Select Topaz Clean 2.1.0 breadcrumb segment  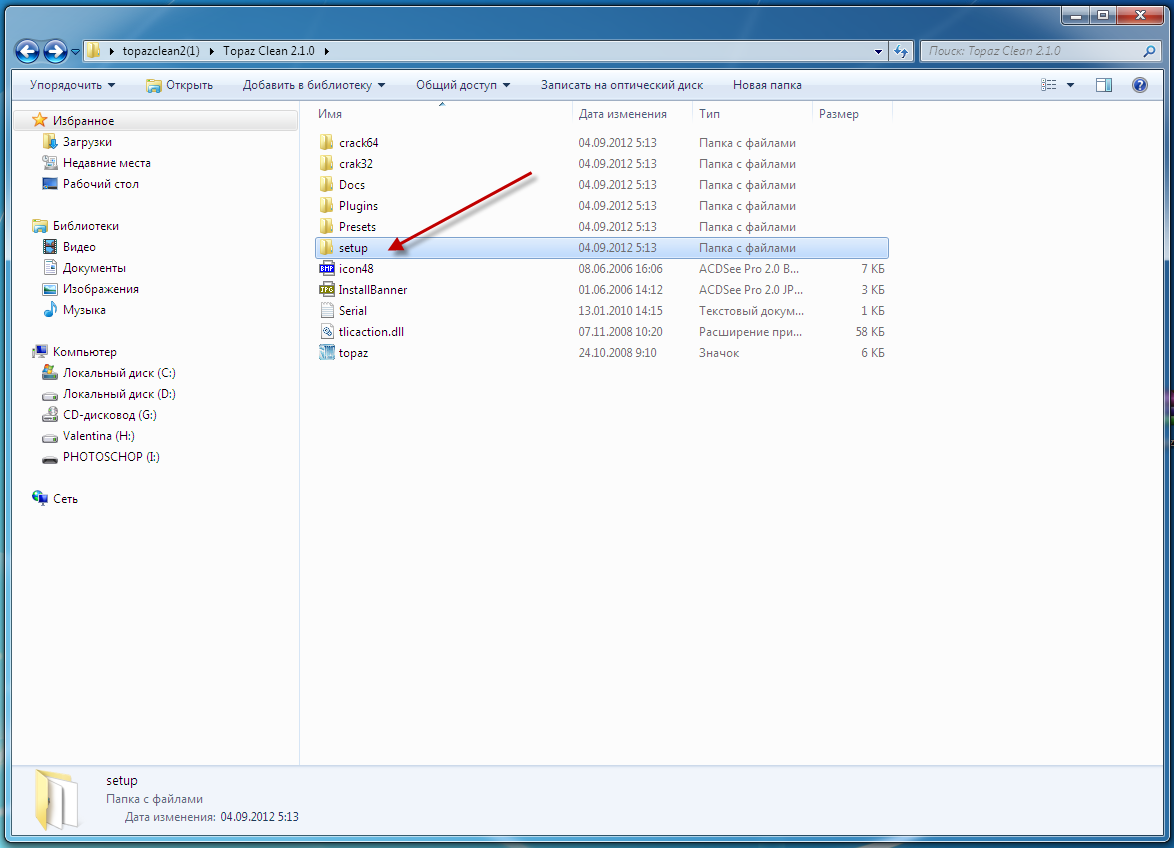(x=269, y=51)
